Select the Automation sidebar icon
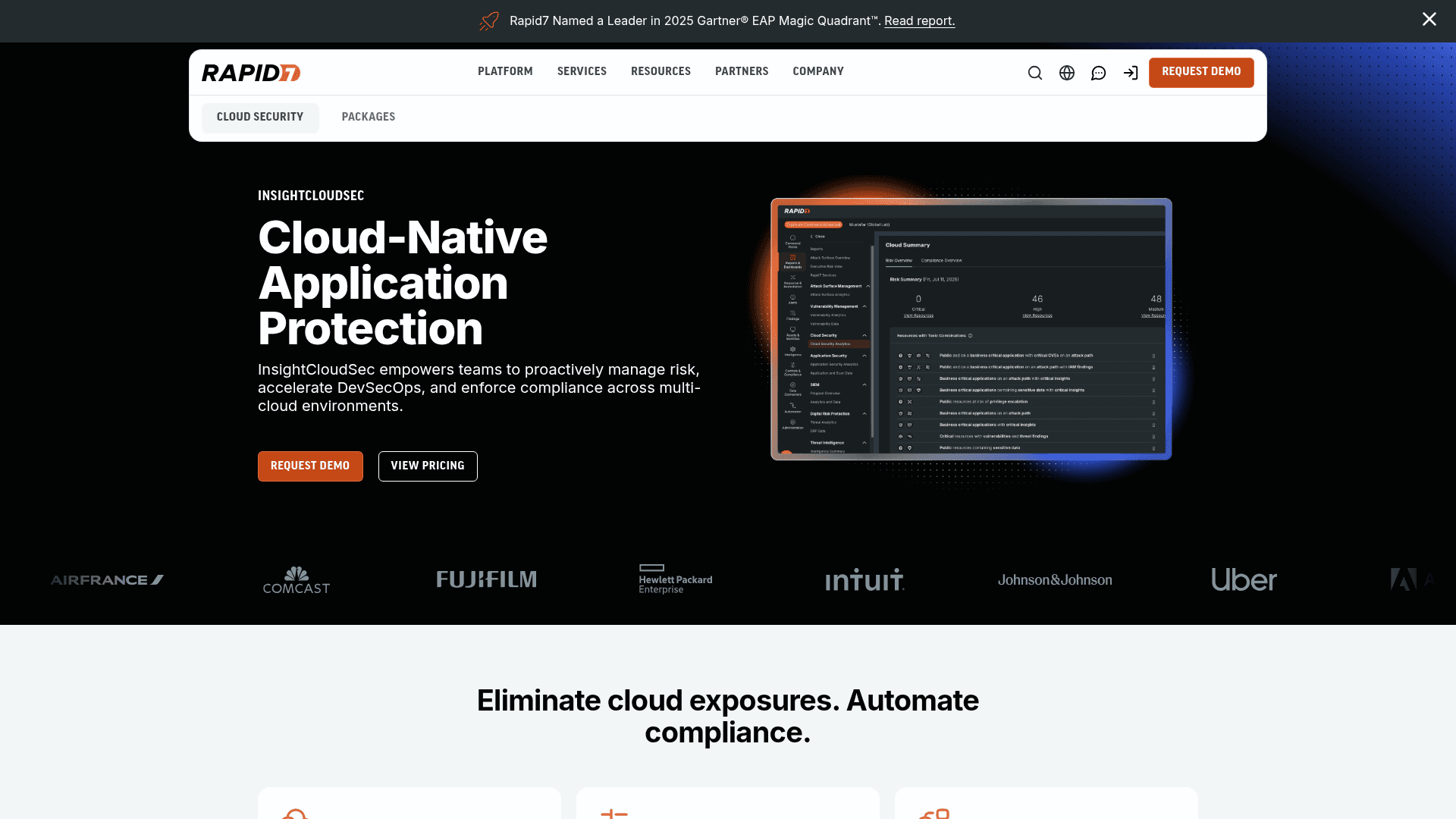 792,406
